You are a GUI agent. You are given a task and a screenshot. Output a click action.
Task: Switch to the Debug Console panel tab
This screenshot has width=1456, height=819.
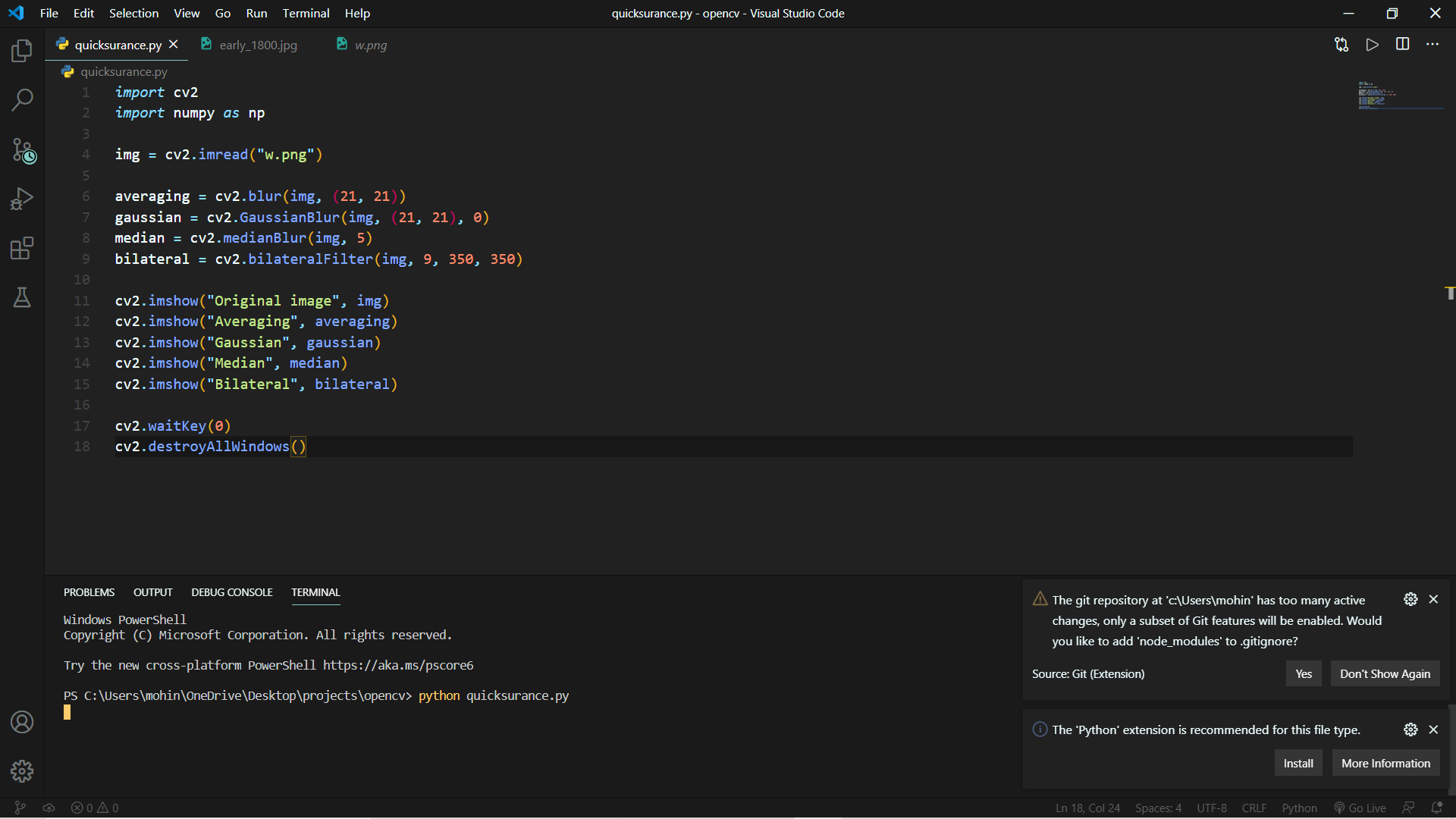231,592
